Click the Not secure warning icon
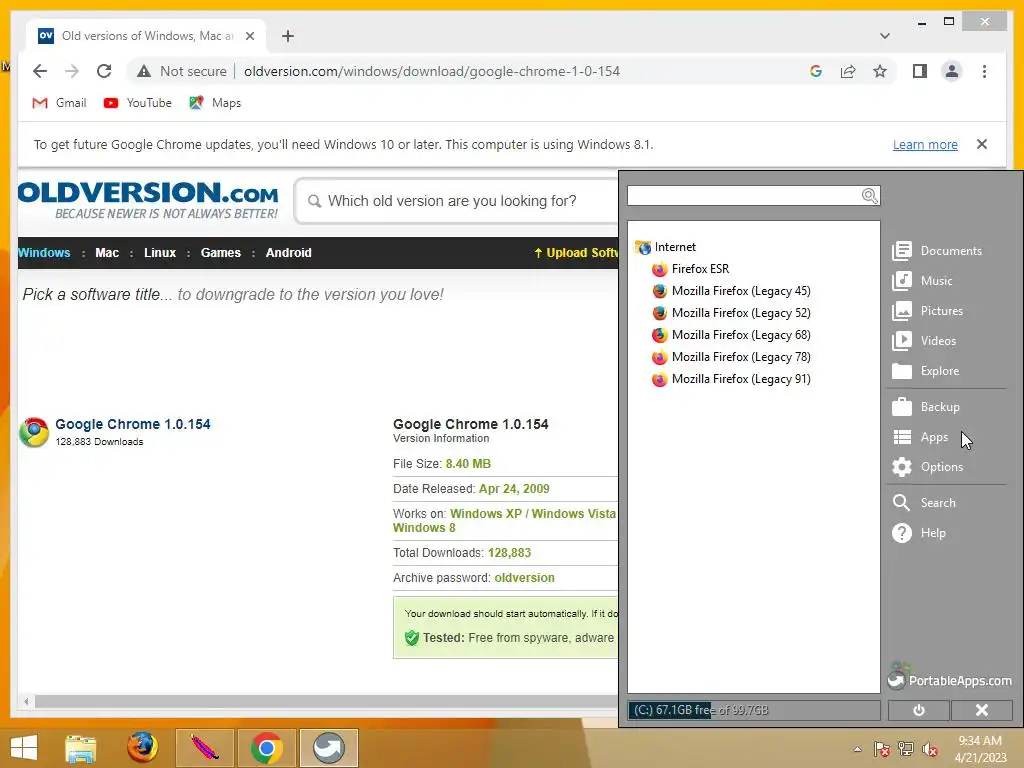The image size is (1024, 768). pos(144,71)
